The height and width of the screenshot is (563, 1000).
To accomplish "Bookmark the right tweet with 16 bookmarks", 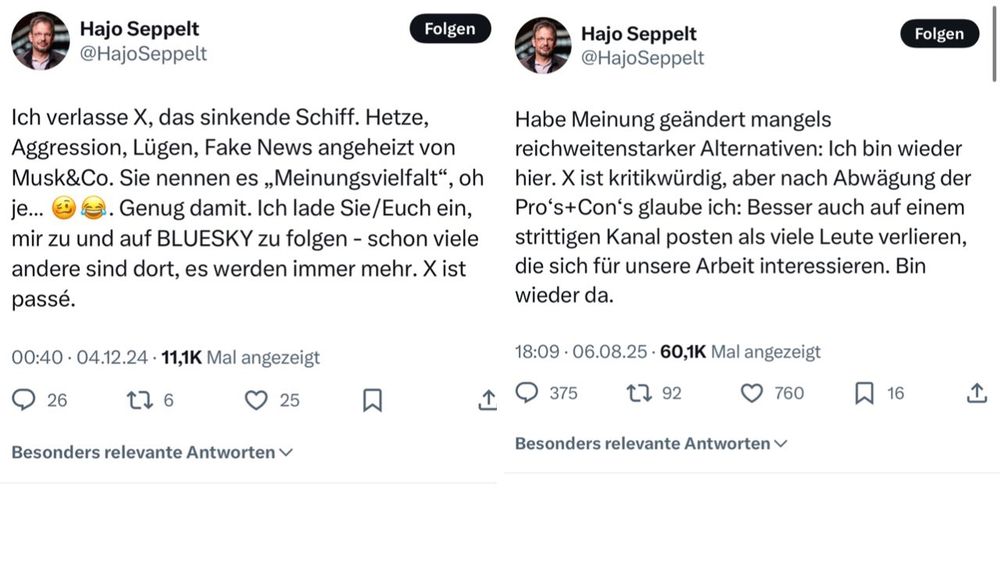I will [x=864, y=393].
